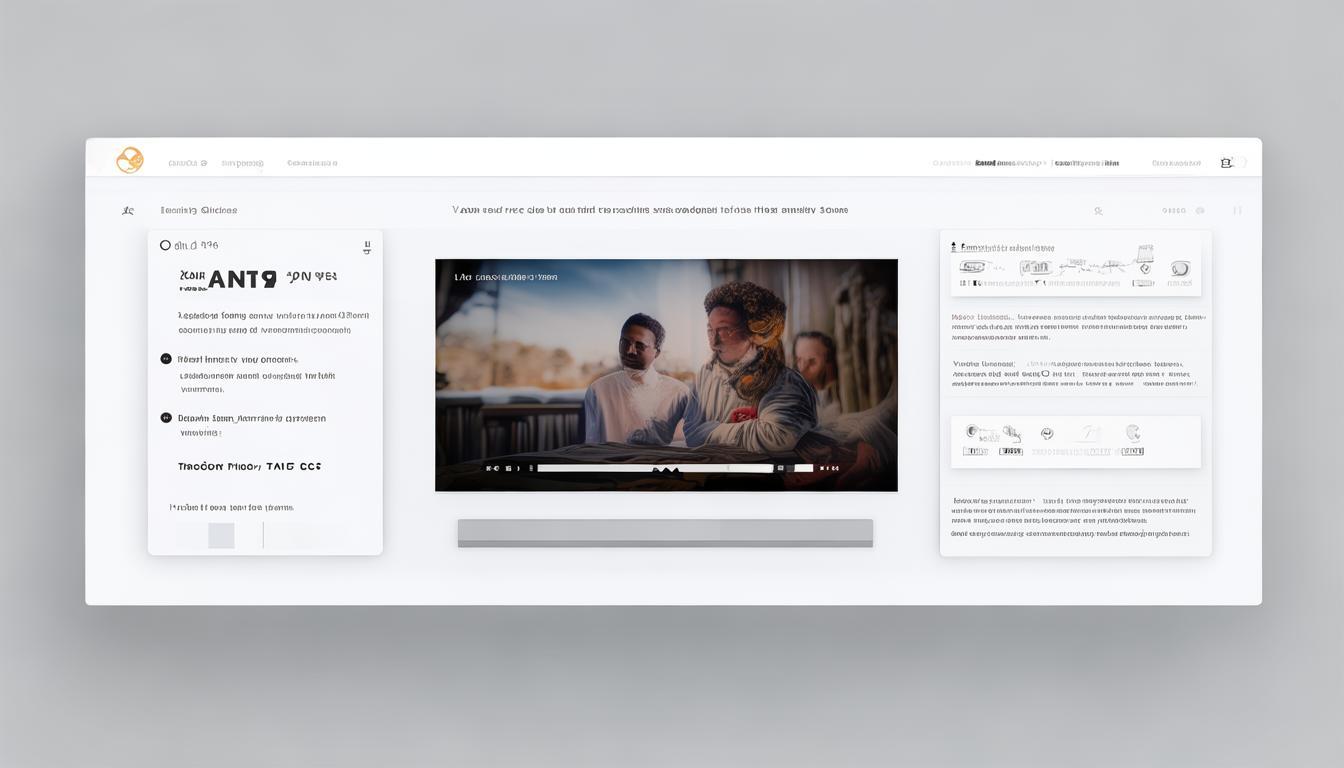Click the bookmark icon atop the left card
Viewport: 1344px width, 768px height.
point(366,247)
